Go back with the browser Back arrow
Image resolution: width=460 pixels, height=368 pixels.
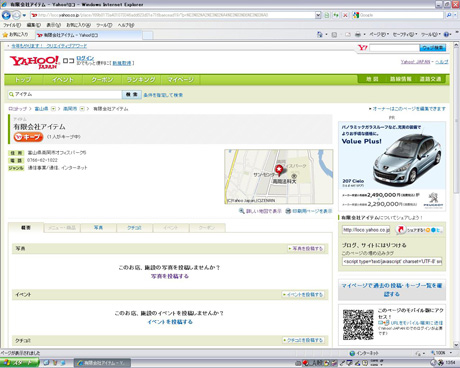[6, 15]
